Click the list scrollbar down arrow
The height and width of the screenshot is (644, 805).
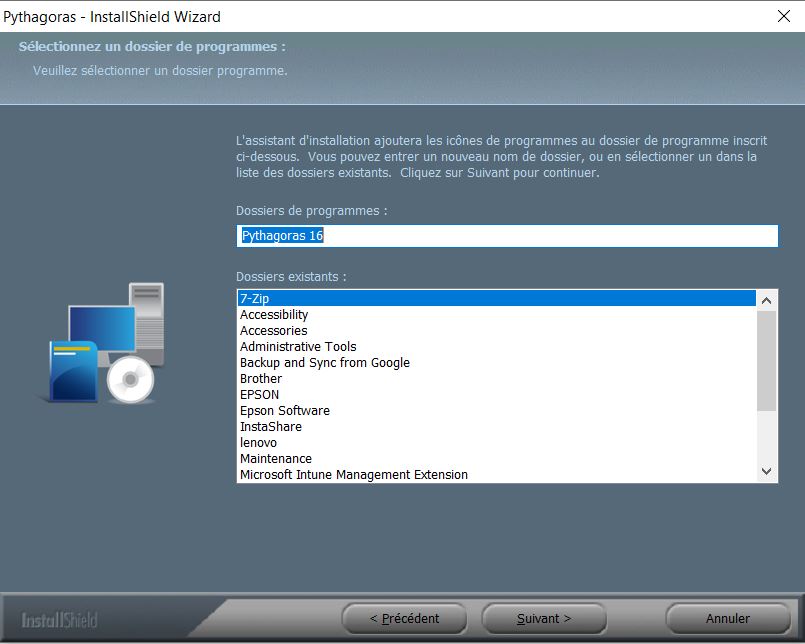pyautogui.click(x=766, y=471)
